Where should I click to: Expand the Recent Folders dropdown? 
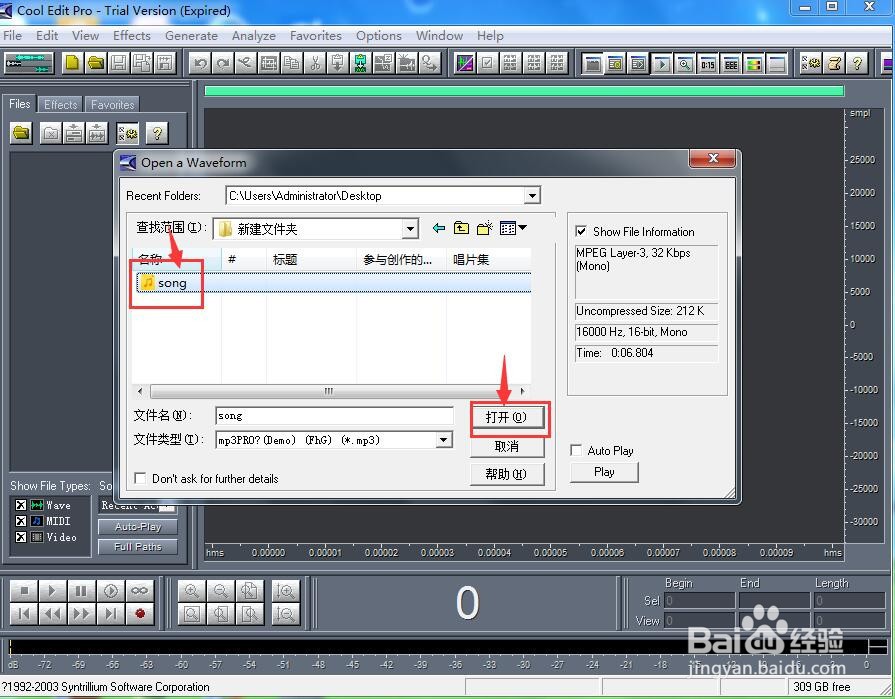tap(532, 196)
